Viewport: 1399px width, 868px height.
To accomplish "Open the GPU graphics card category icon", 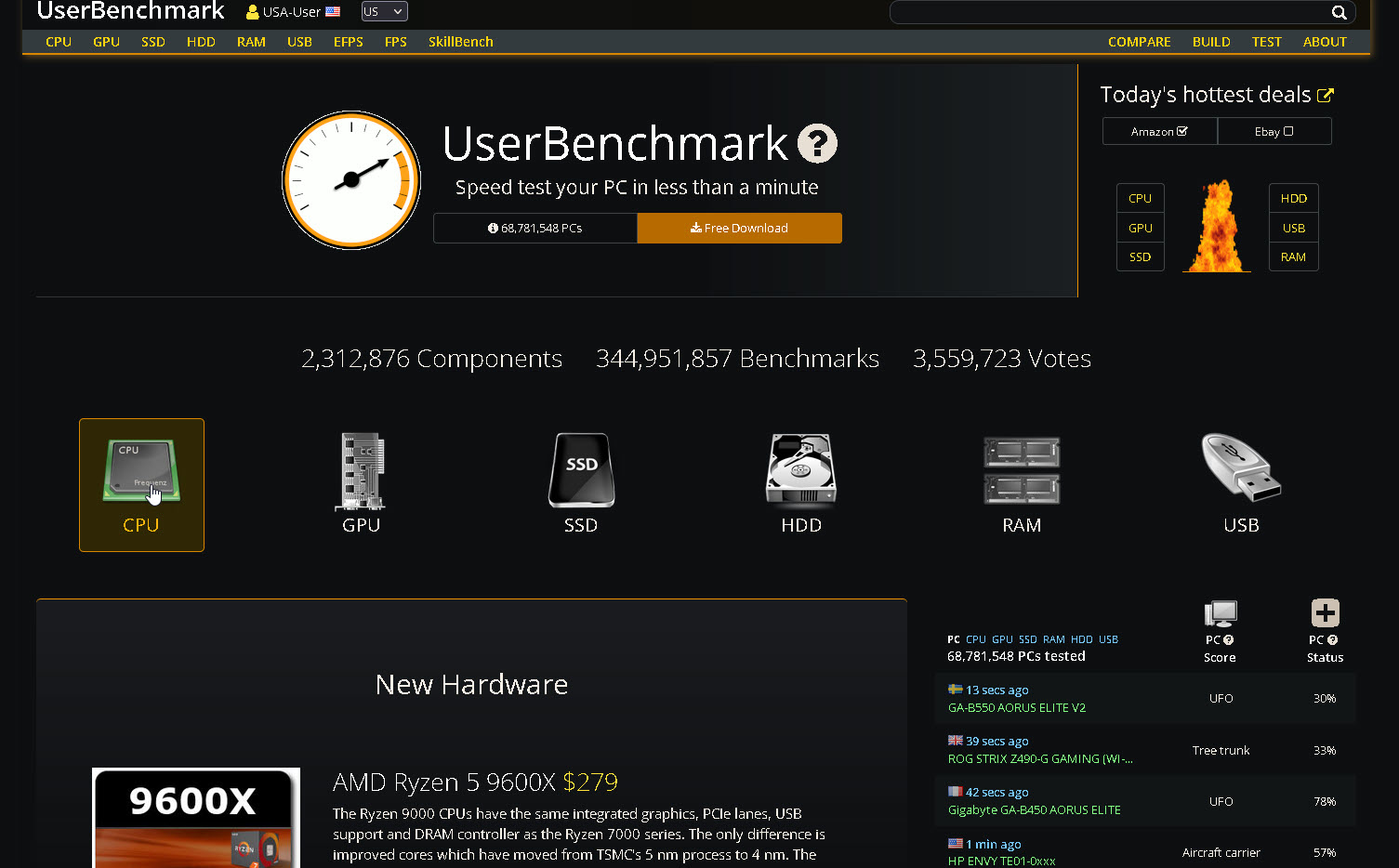I will pyautogui.click(x=361, y=470).
